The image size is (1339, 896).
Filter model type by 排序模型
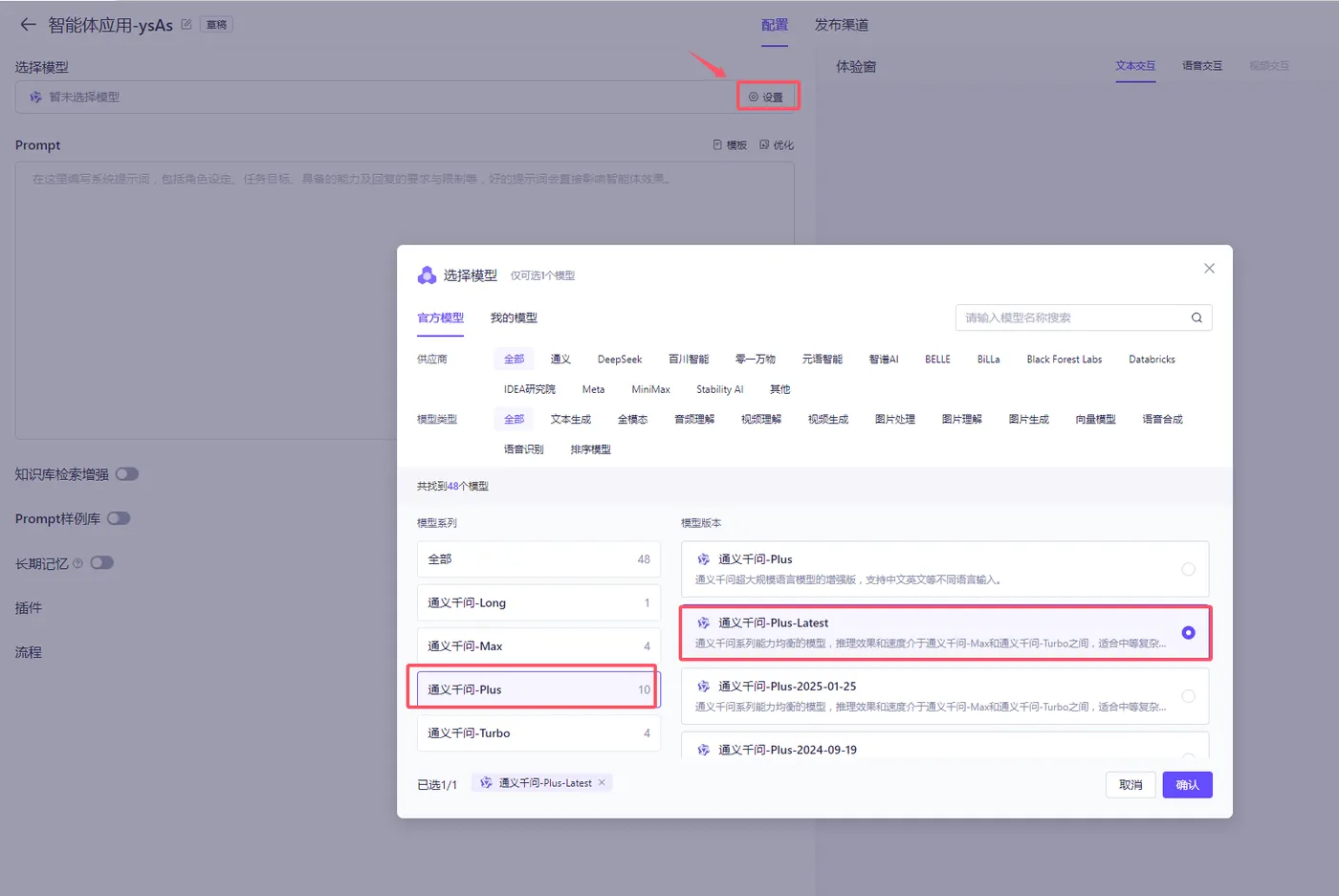tap(591, 449)
